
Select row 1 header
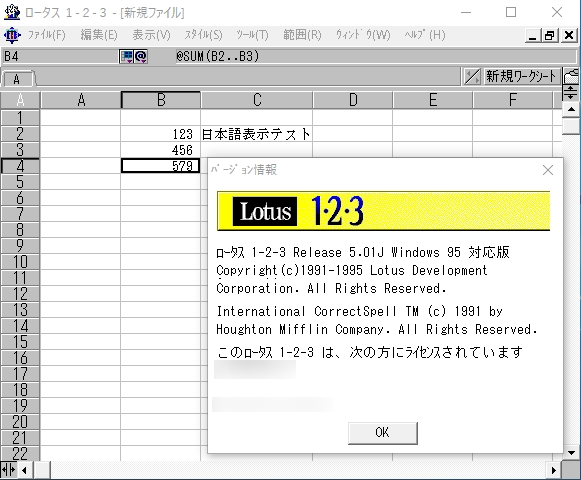pyautogui.click(x=20, y=118)
